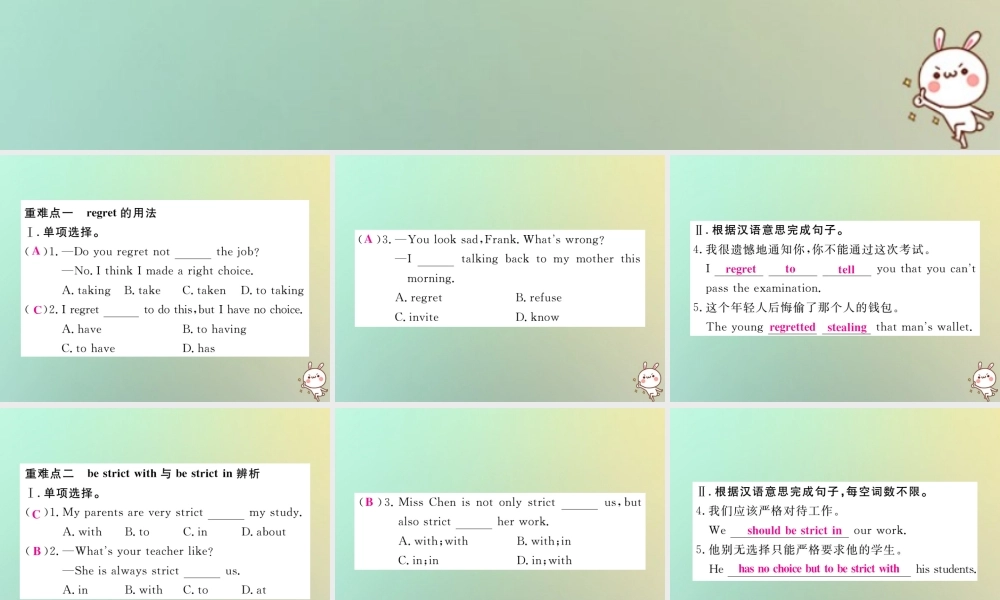Click the question 'My parents are very strict ___ my study.'
This screenshot has width=1000, height=600.
pos(182,513)
